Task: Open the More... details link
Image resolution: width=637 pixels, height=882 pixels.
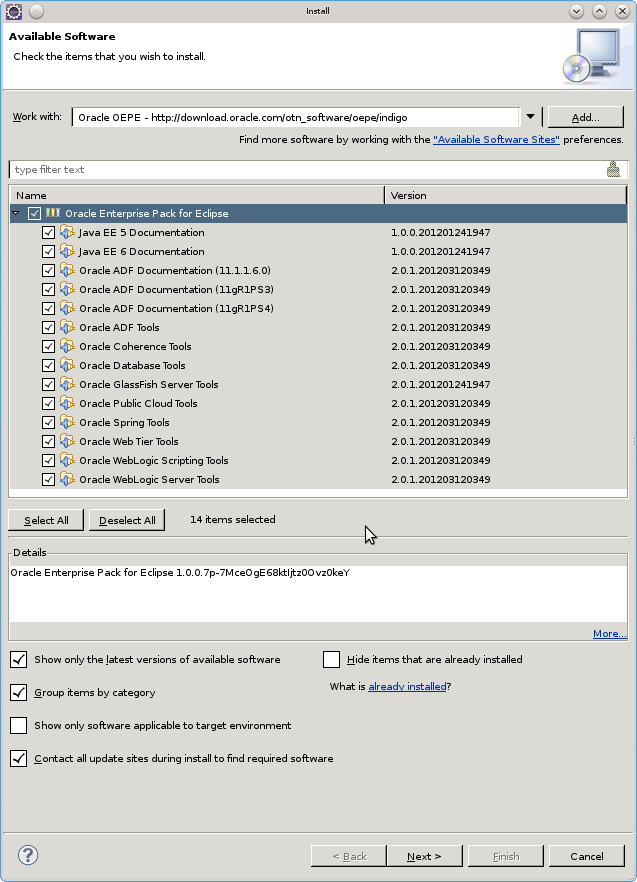Action: pos(609,634)
